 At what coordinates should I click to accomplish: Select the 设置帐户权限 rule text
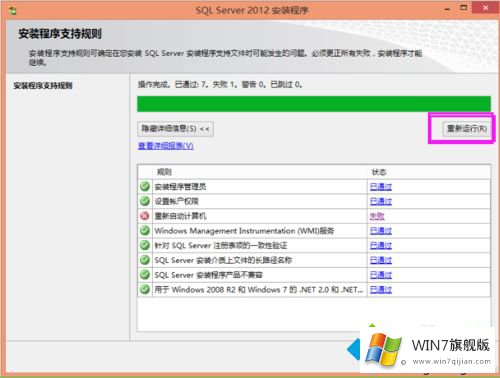pyautogui.click(x=176, y=201)
